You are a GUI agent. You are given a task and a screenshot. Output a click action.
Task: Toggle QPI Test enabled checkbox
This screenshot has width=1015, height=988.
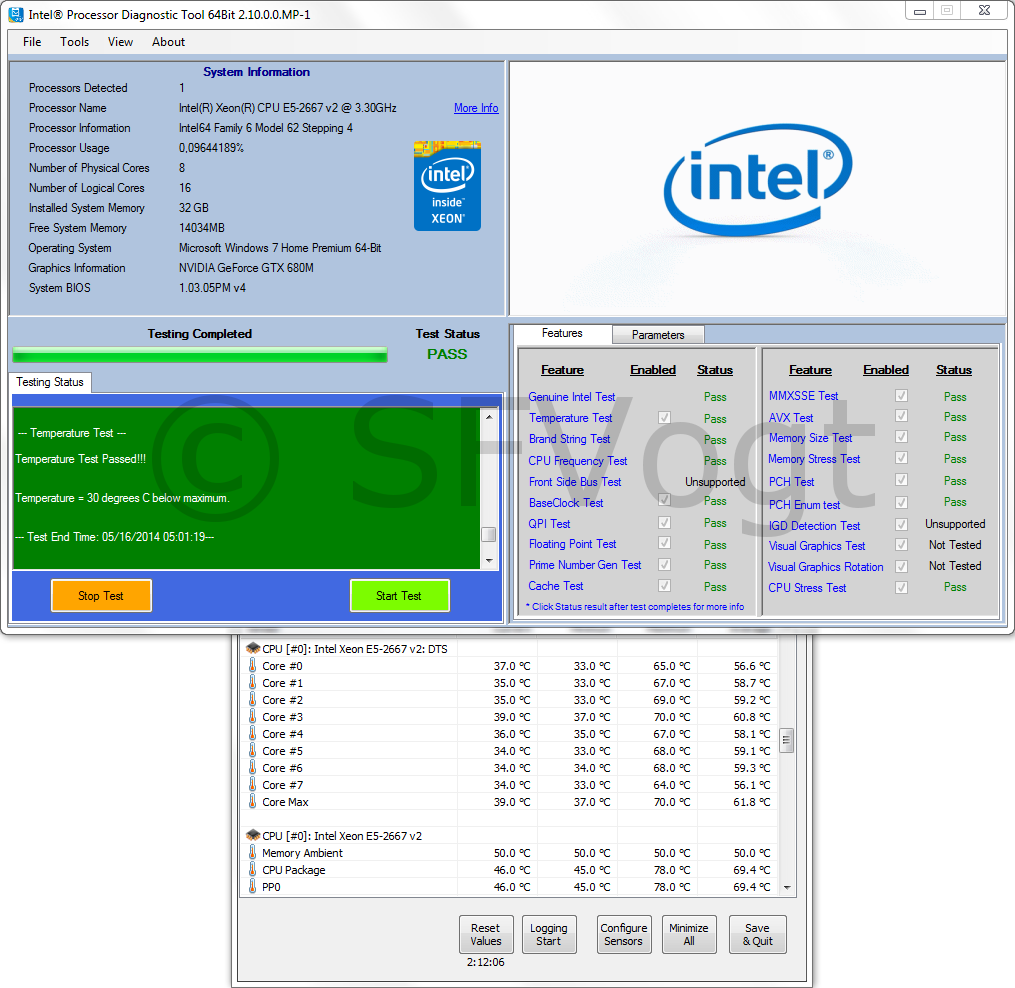664,522
